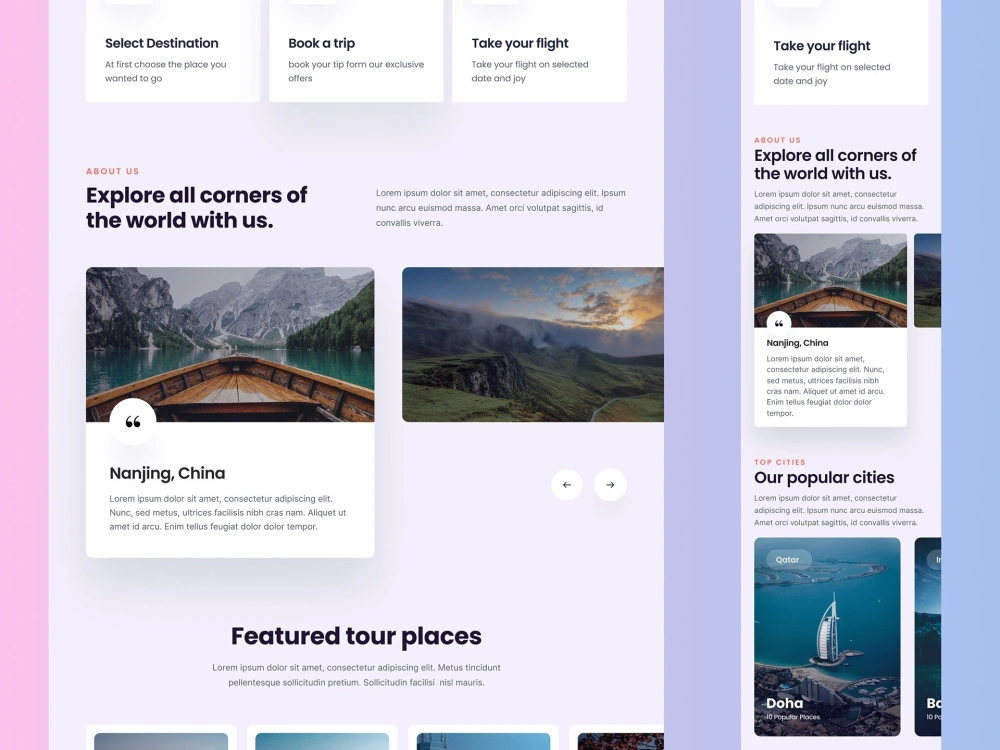This screenshot has width=1000, height=750.
Task: Click the desktop Nanjing card description paragraph
Action: click(x=228, y=513)
